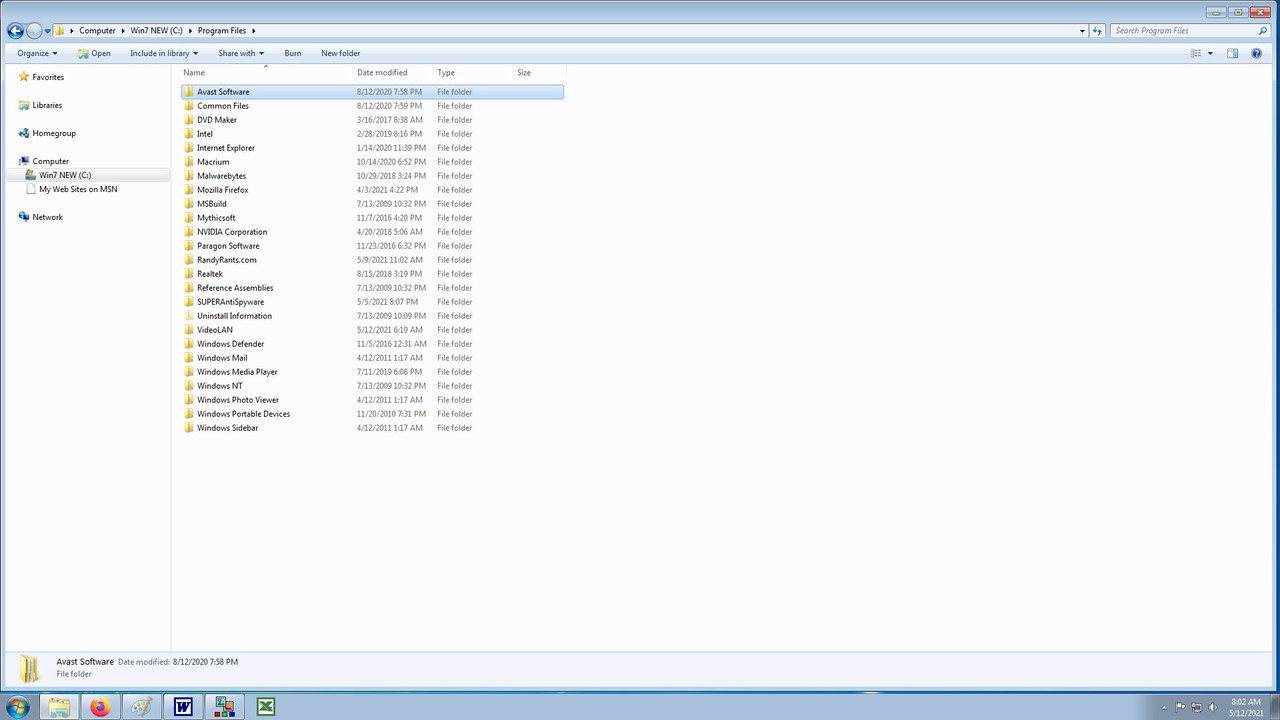This screenshot has width=1280, height=720.
Task: Open Microsoft Excel from the taskbar
Action: click(x=264, y=707)
